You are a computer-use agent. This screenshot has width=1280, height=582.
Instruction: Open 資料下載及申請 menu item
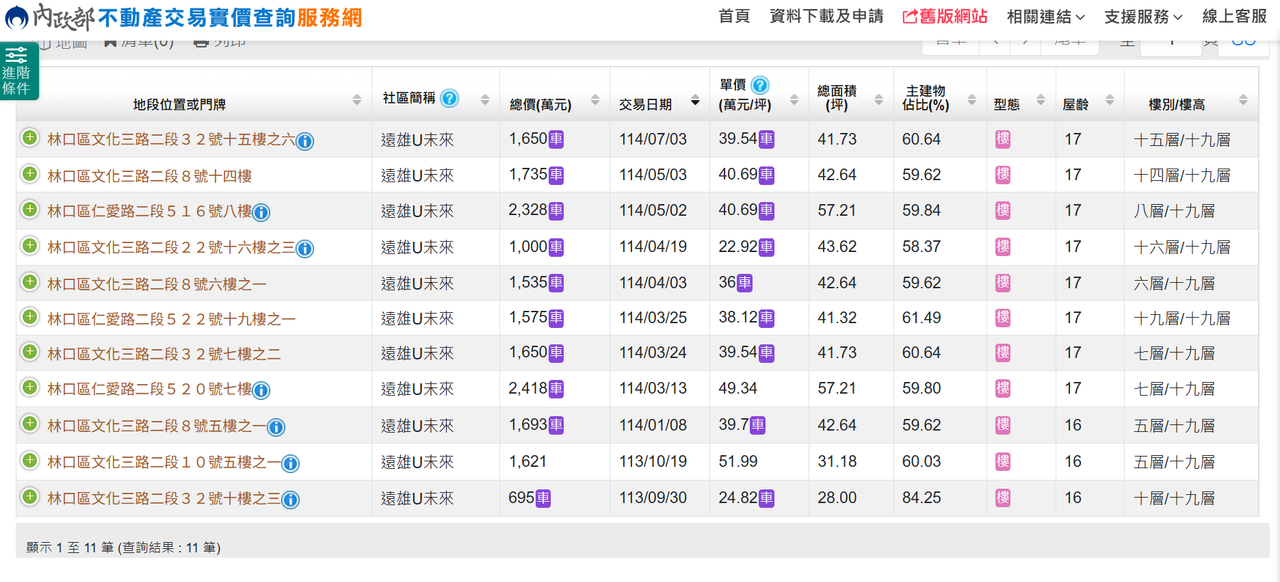pyautogui.click(x=827, y=17)
